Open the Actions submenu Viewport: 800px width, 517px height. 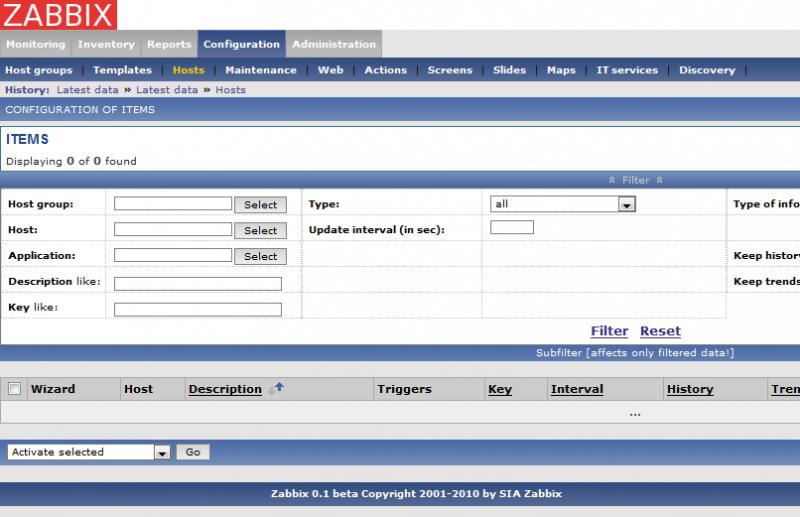click(385, 70)
